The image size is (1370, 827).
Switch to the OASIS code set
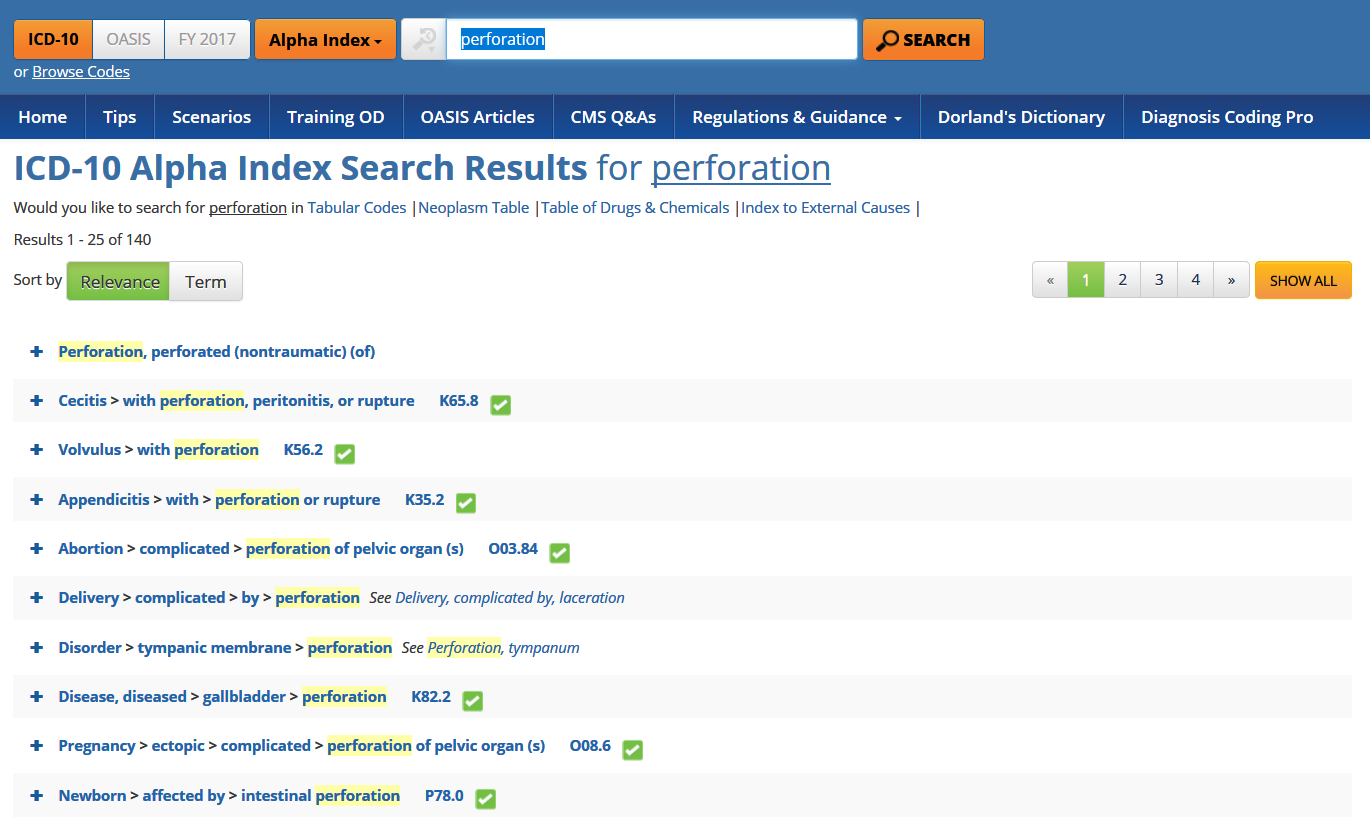pyautogui.click(x=128, y=40)
